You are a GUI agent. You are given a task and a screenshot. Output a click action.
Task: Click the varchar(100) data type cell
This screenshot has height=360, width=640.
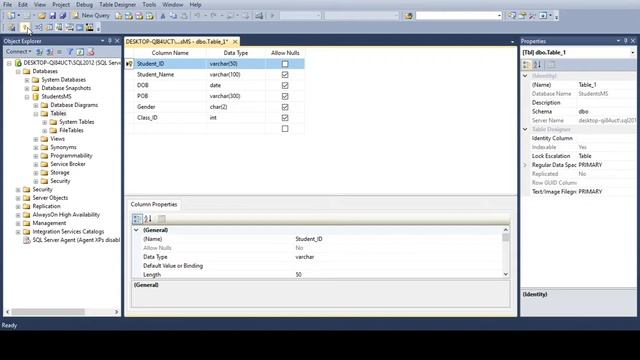[x=236, y=75]
